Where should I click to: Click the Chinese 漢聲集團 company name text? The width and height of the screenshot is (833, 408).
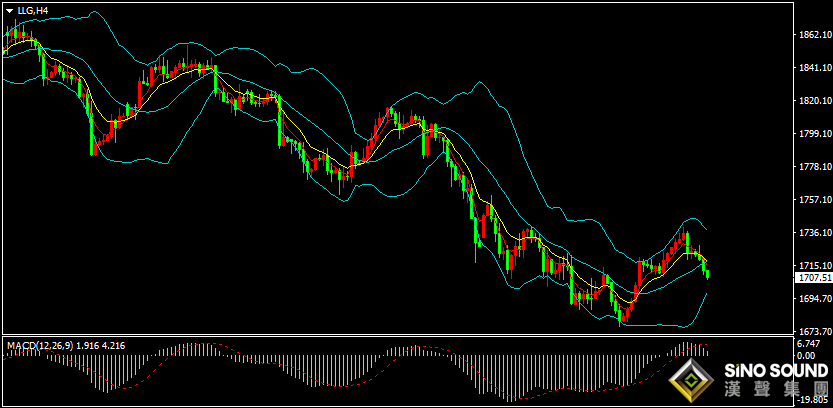pyautogui.click(x=776, y=390)
